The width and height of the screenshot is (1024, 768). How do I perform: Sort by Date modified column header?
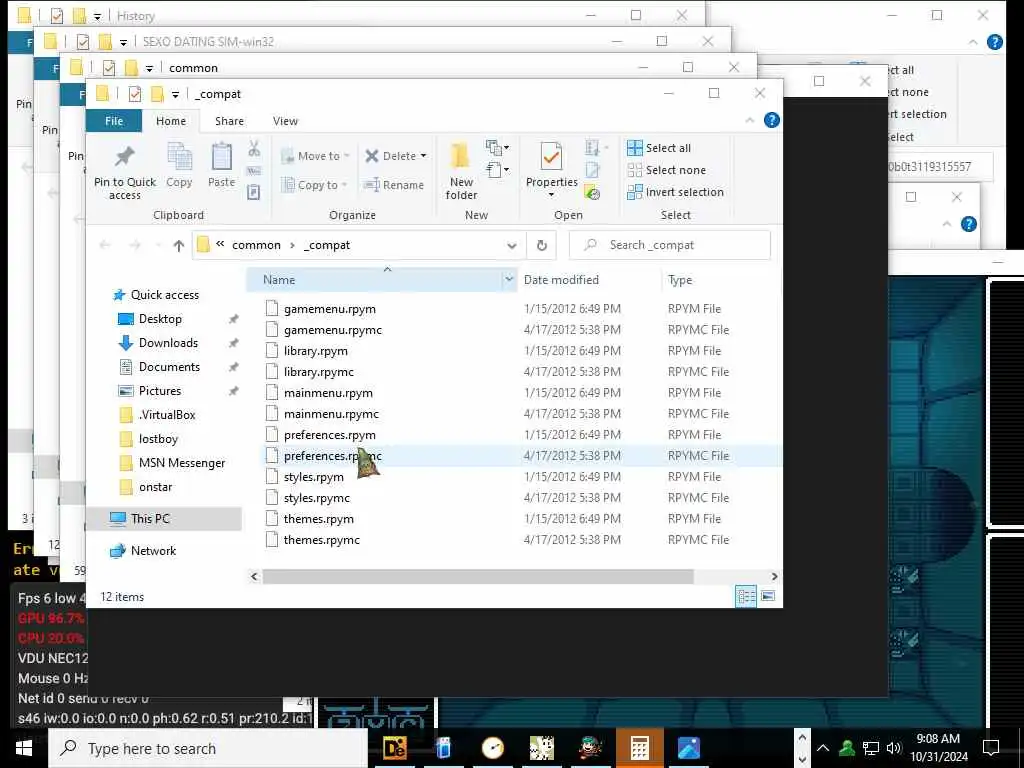click(x=560, y=280)
